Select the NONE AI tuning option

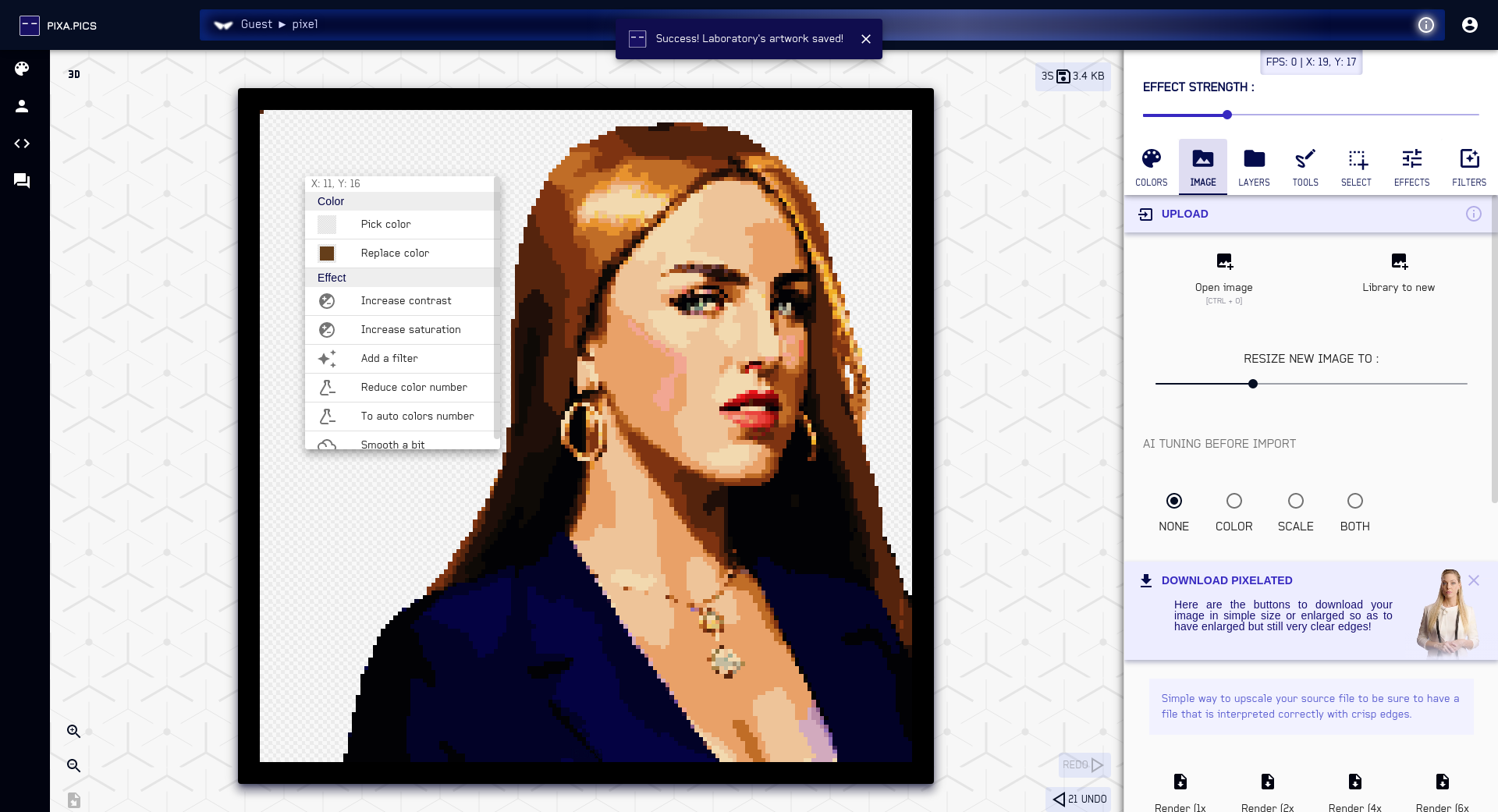(1173, 501)
